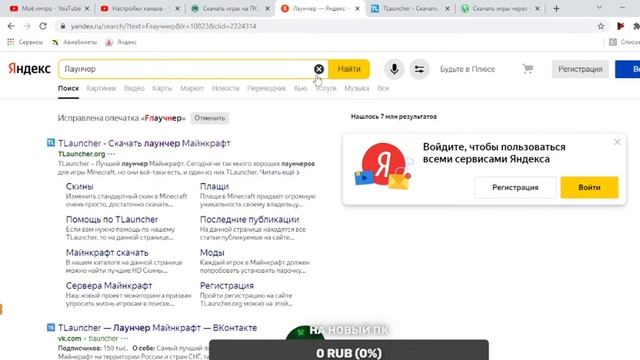Close the sign-in promo card
The height and width of the screenshot is (360, 640).
[x=617, y=142]
